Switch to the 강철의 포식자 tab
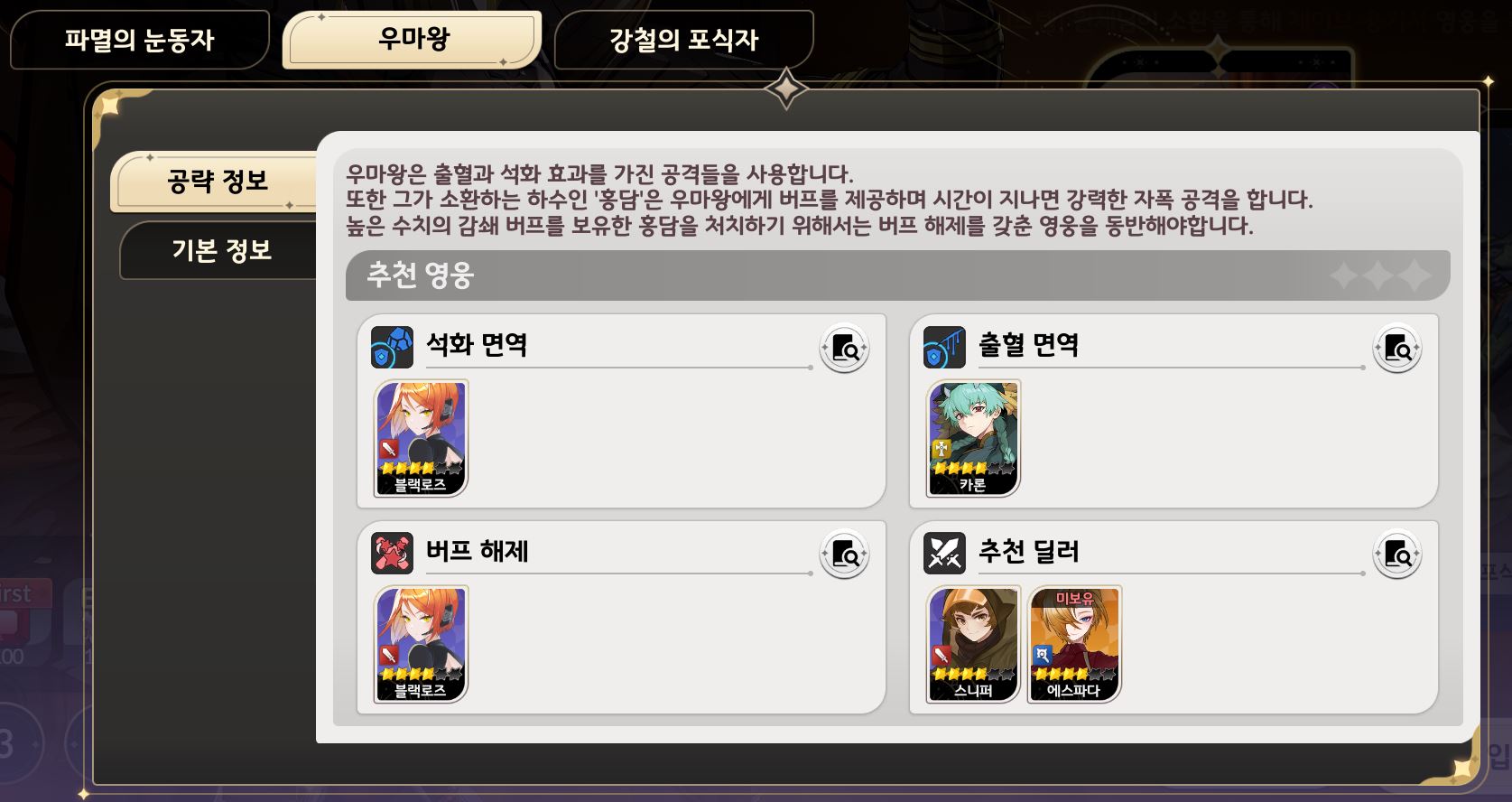The image size is (1512, 802). pyautogui.click(x=684, y=40)
